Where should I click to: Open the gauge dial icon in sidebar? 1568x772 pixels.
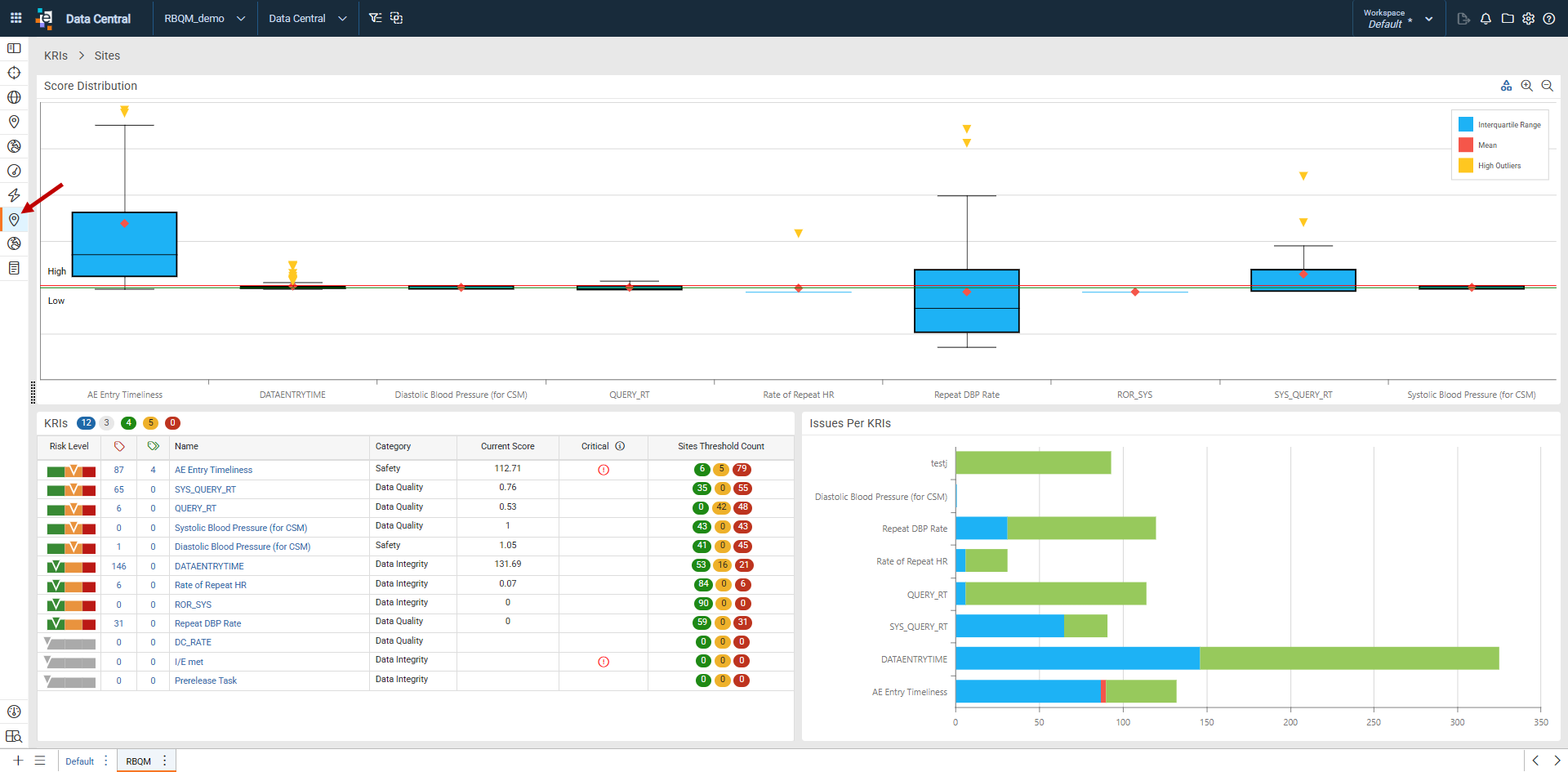pos(14,171)
